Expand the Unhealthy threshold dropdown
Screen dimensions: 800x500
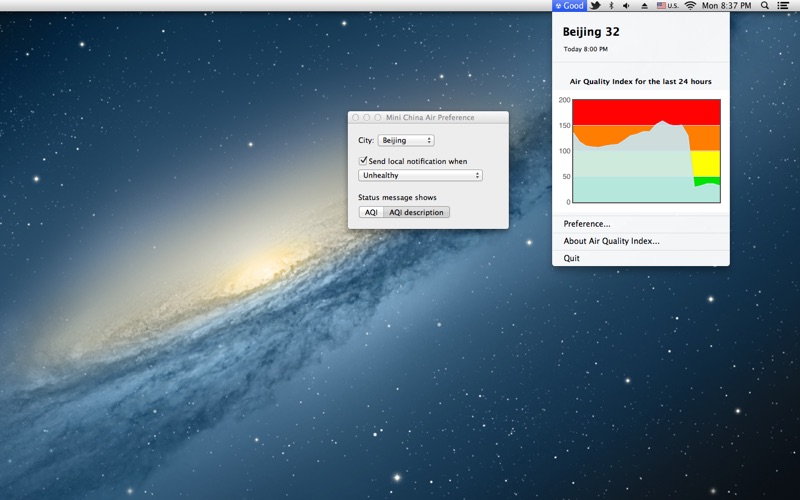click(x=420, y=176)
